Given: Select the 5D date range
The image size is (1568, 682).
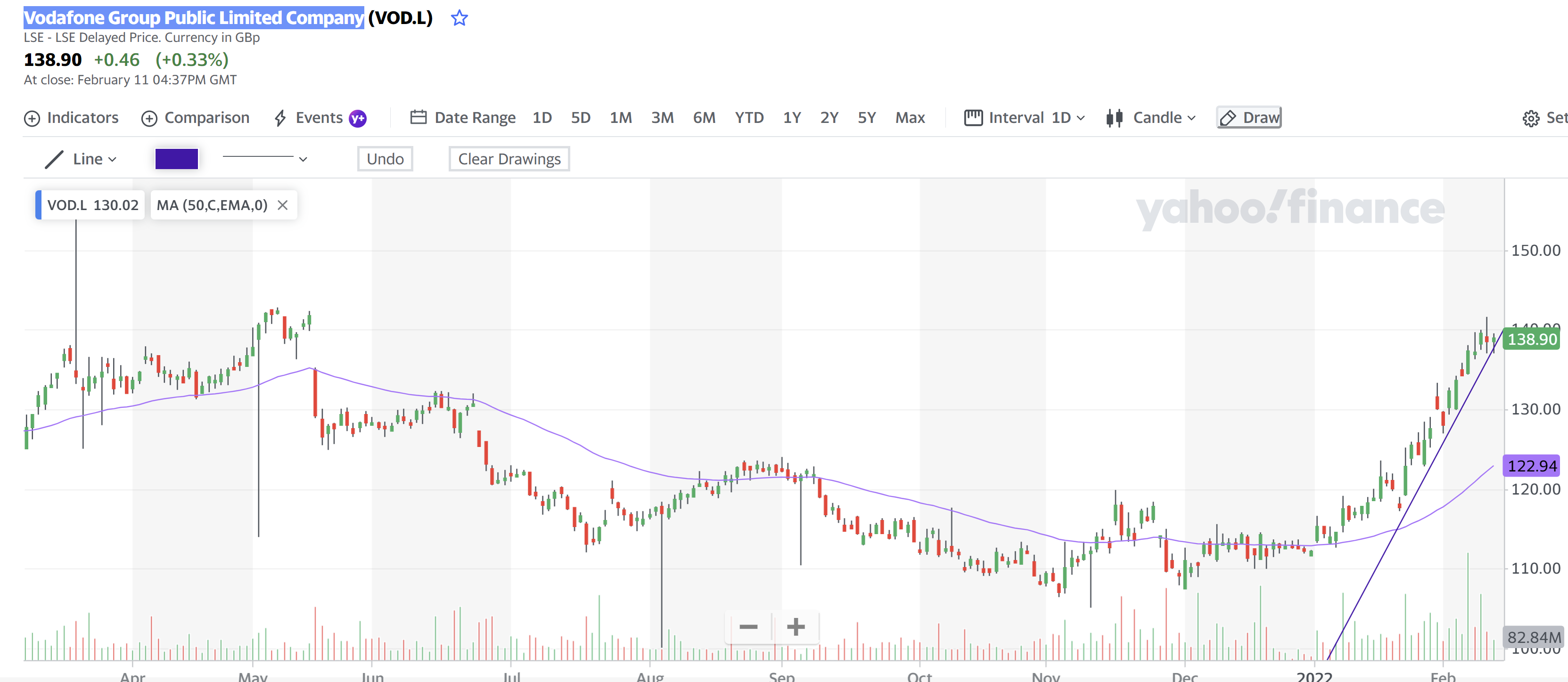Looking at the screenshot, I should coord(581,118).
